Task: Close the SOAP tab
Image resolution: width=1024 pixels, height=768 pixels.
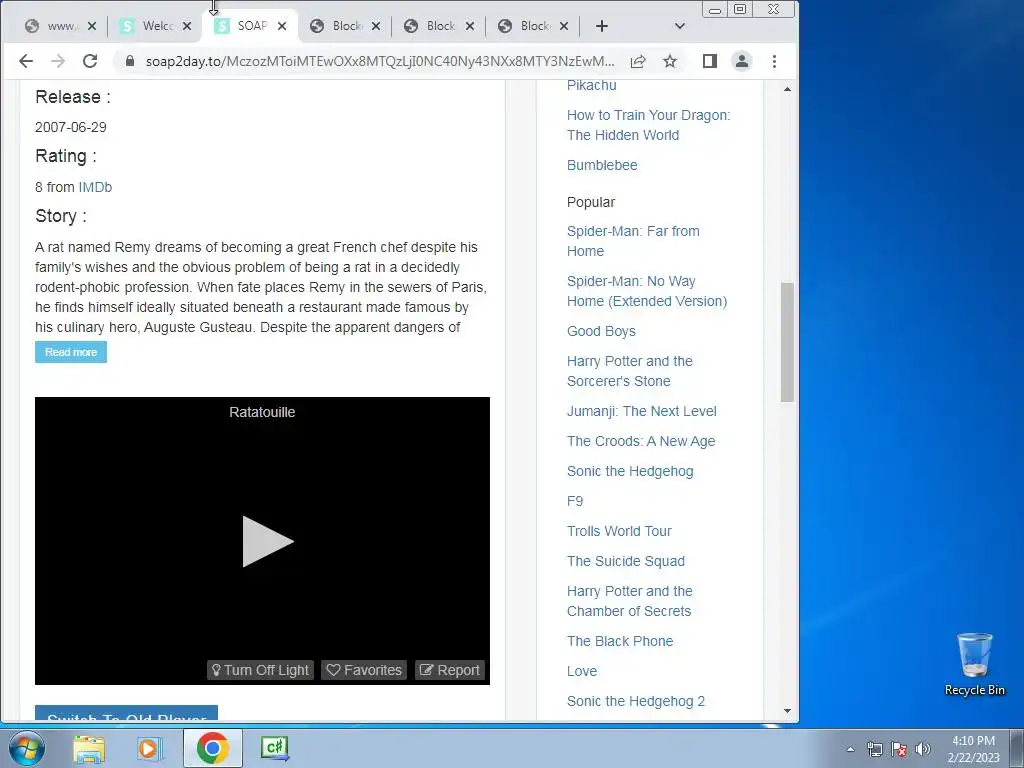Action: point(281,26)
